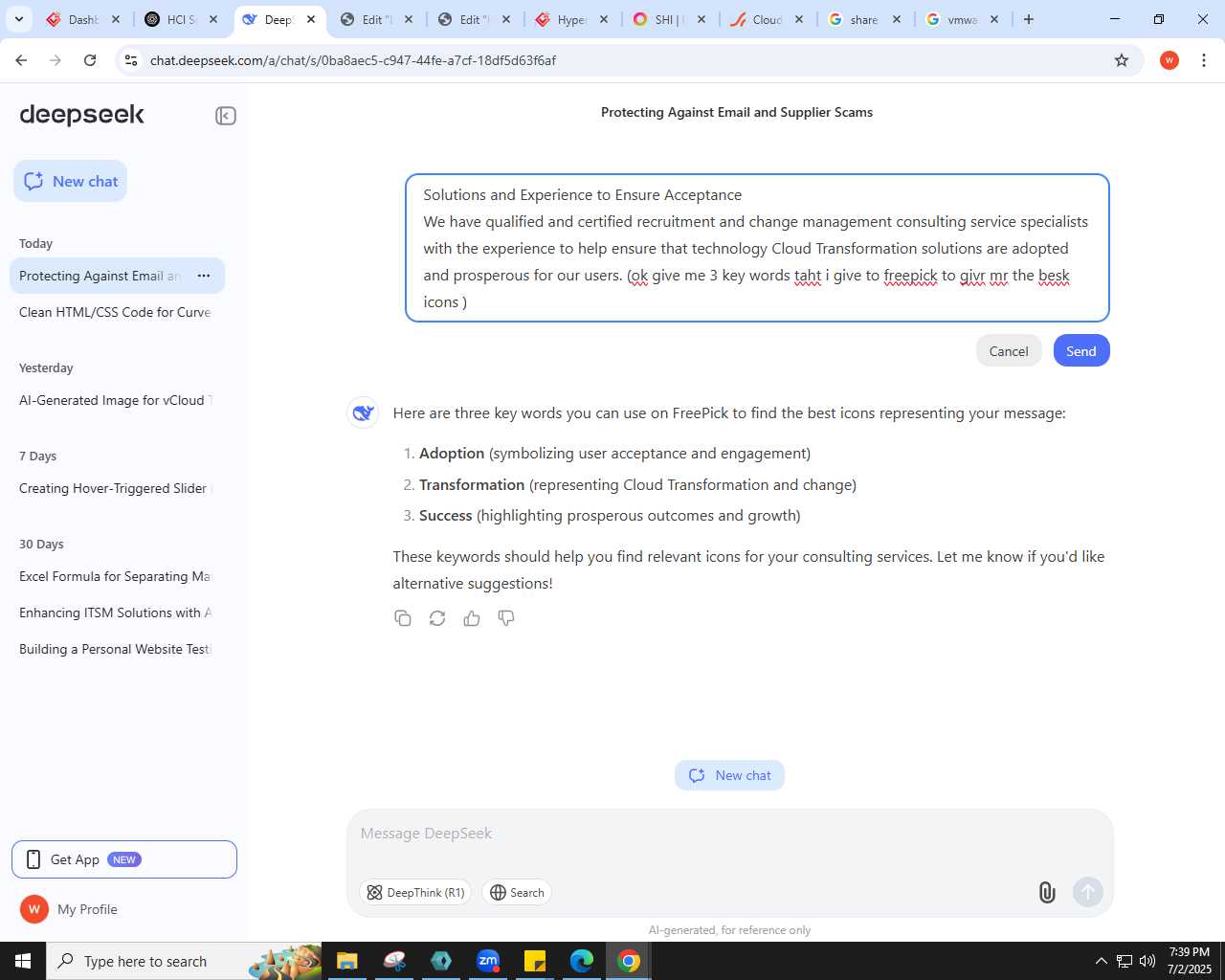The height and width of the screenshot is (980, 1225).
Task: Focus the Message DeepSeek input field
Action: point(729,834)
